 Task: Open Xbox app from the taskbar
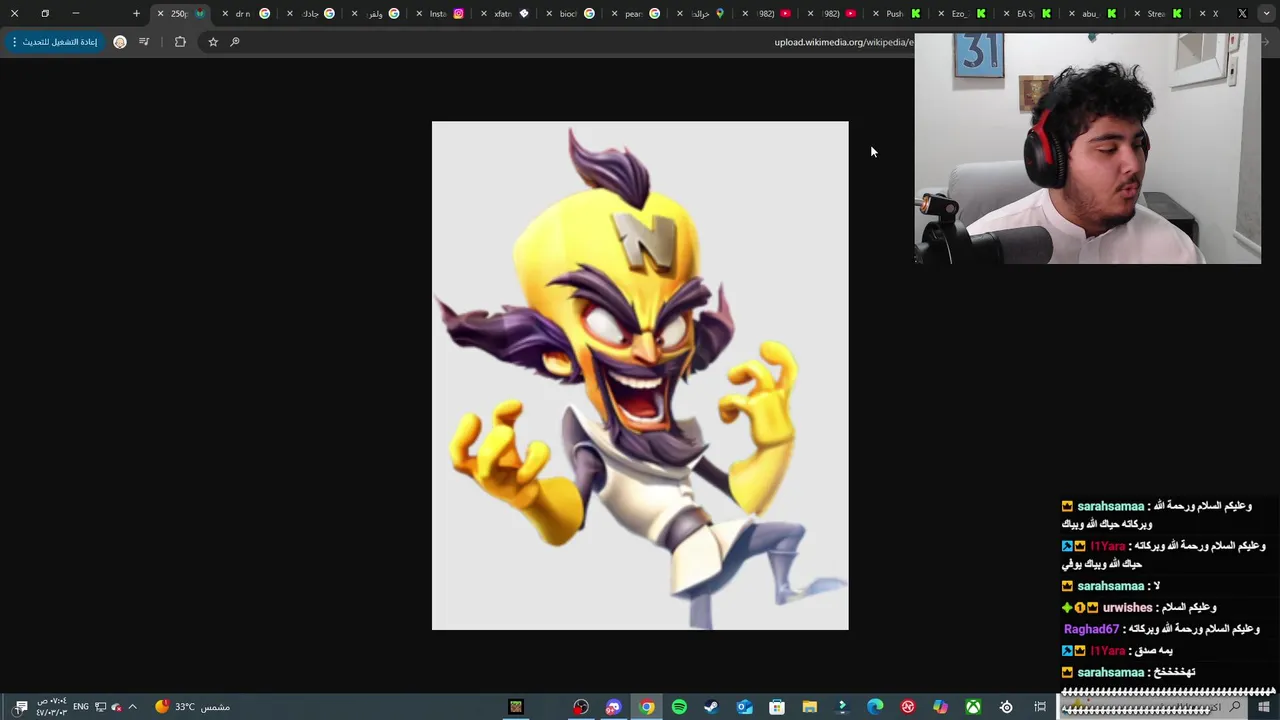[x=973, y=707]
